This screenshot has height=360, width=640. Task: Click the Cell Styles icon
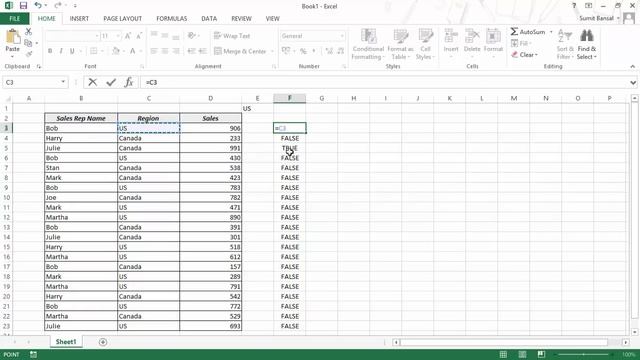point(425,36)
